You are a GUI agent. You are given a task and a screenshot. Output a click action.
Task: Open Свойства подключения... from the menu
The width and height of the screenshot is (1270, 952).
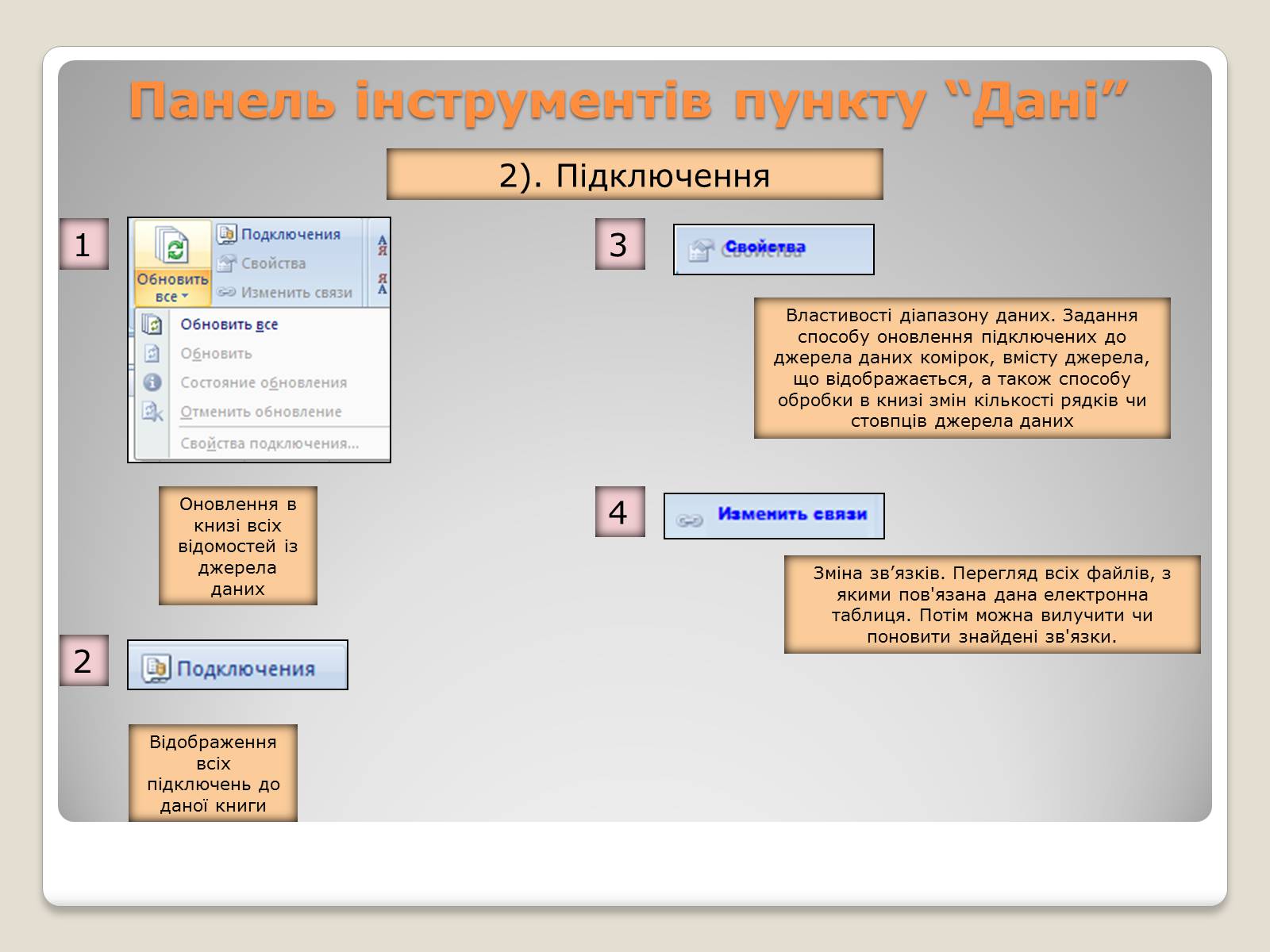[x=269, y=443]
